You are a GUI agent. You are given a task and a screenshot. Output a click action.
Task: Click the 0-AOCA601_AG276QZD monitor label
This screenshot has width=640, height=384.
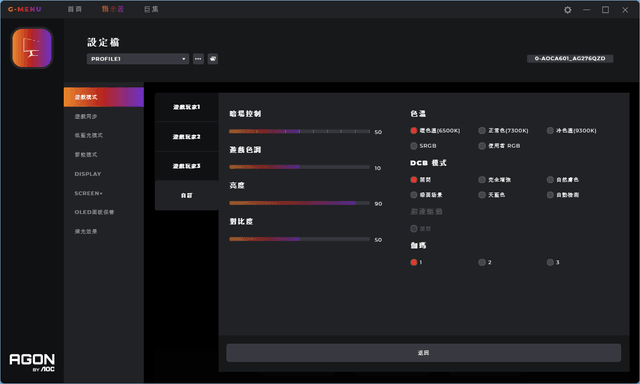pyautogui.click(x=570, y=58)
